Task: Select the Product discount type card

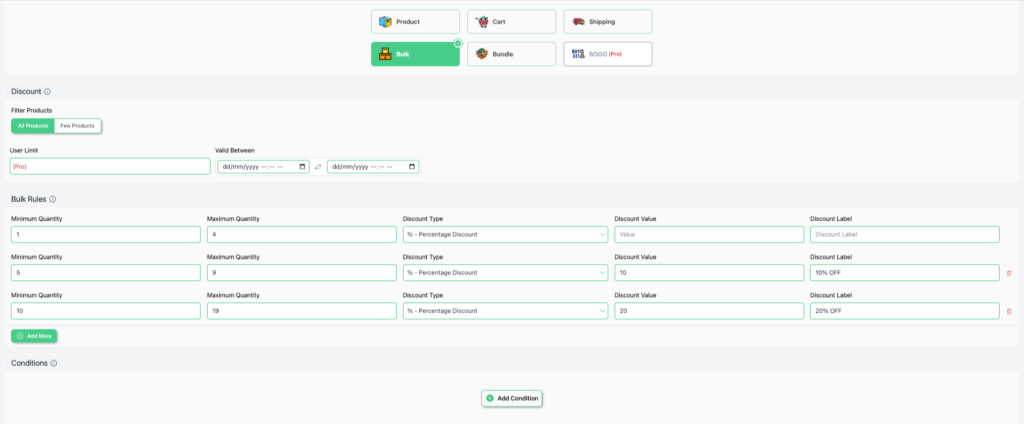Action: (415, 22)
